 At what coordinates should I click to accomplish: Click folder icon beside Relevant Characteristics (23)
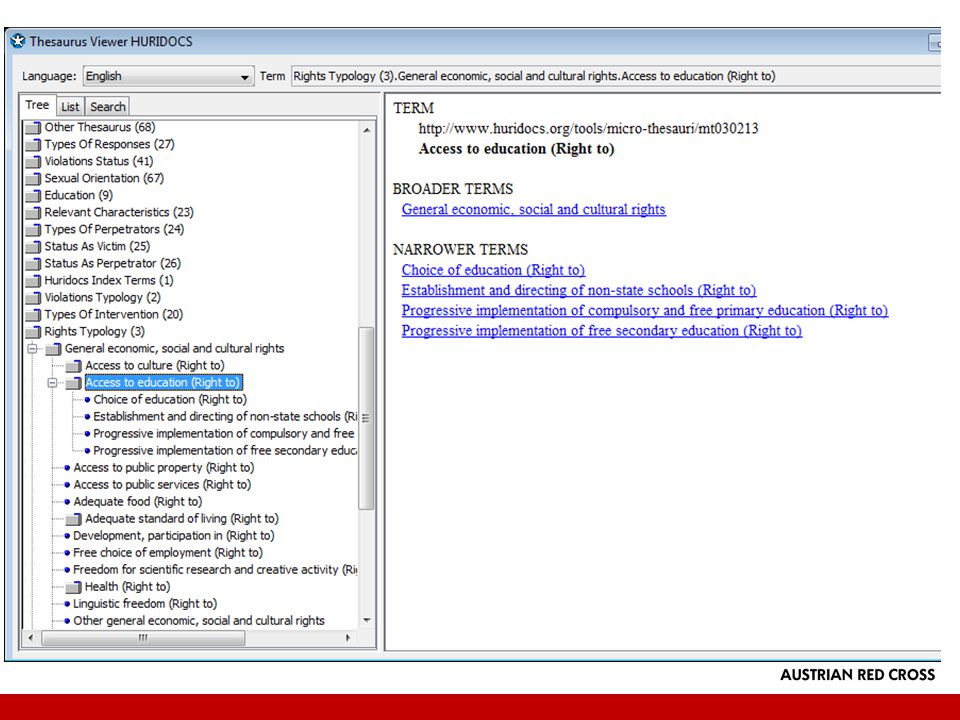coord(33,212)
